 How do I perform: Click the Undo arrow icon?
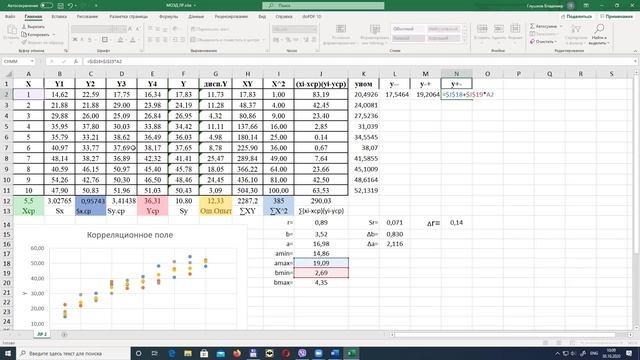[x=70, y=5]
